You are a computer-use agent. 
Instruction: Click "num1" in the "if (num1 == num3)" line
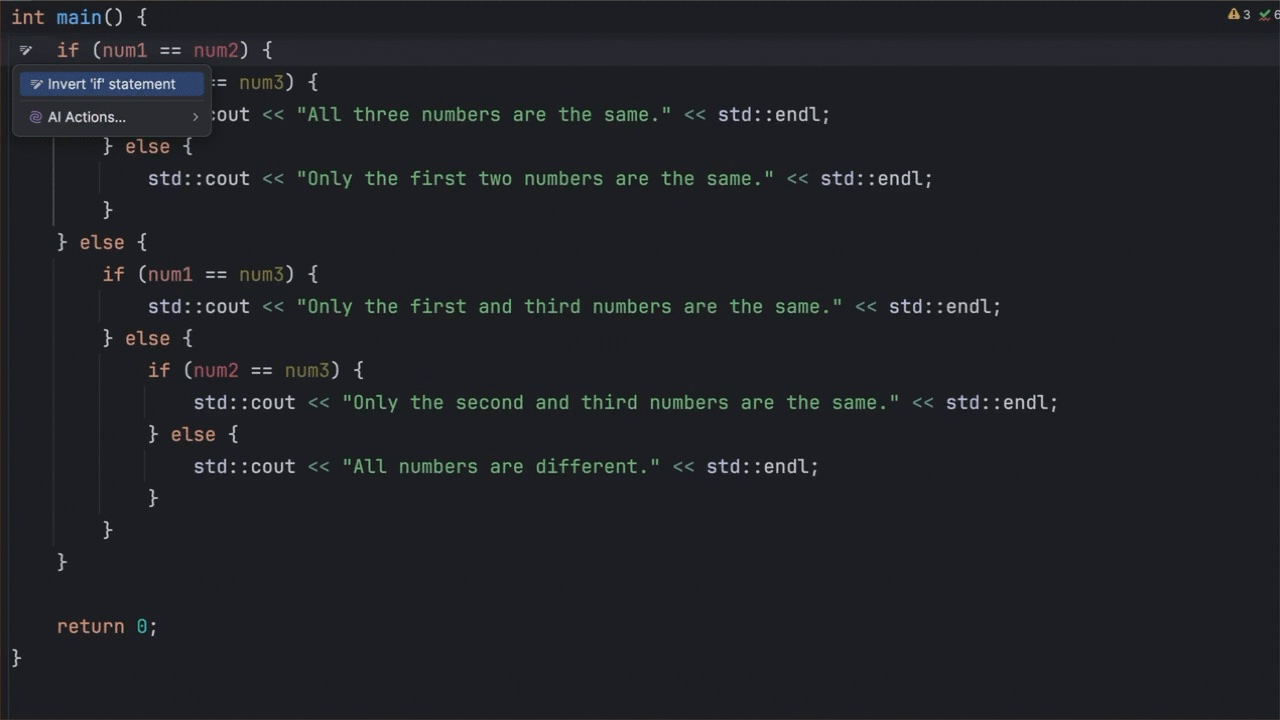pyautogui.click(x=171, y=274)
